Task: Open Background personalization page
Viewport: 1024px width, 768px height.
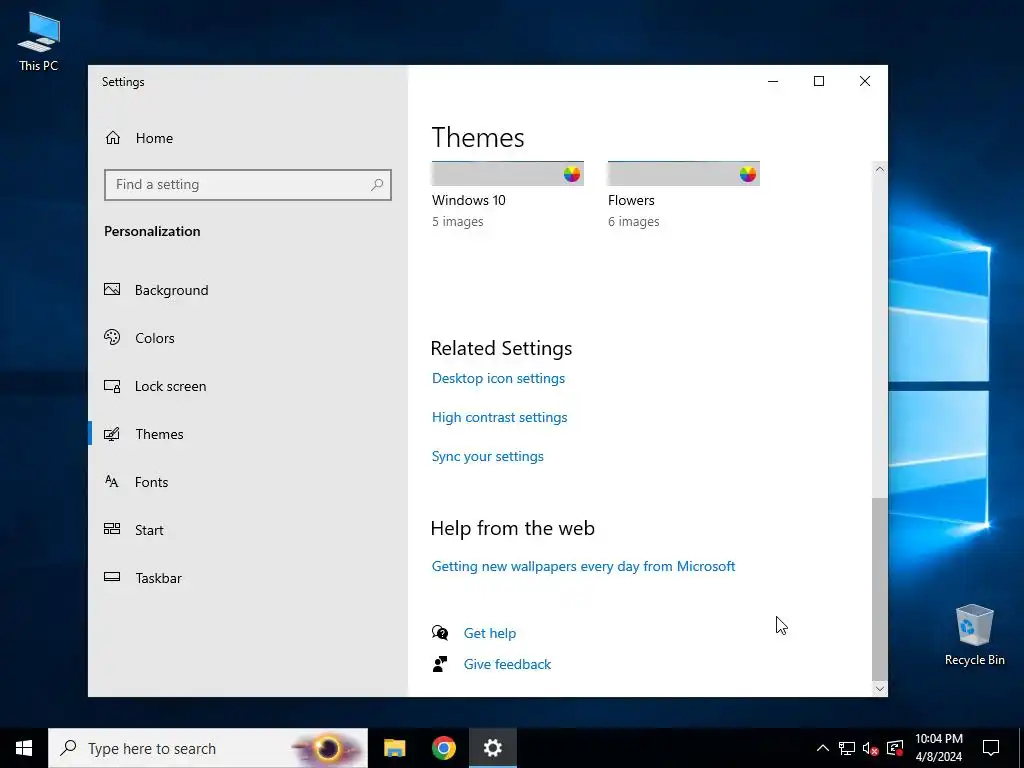Action: click(171, 290)
